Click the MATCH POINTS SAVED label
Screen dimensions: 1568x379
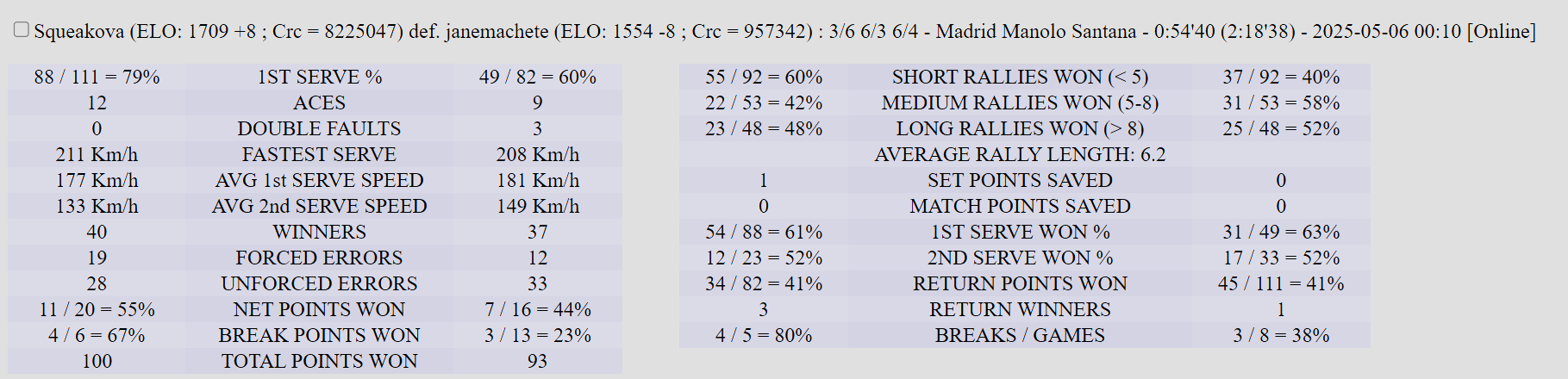[1020, 207]
